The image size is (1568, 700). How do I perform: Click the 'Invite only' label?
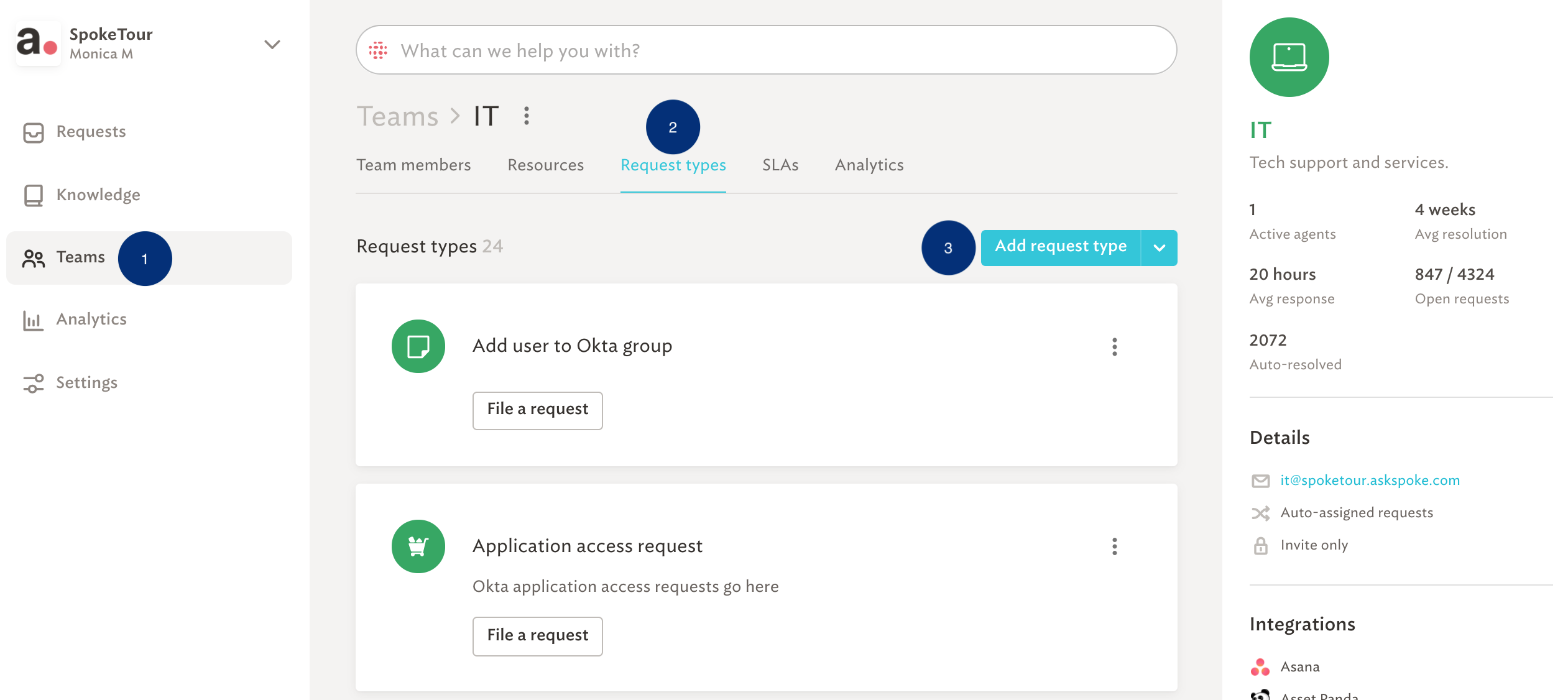pyautogui.click(x=1314, y=545)
